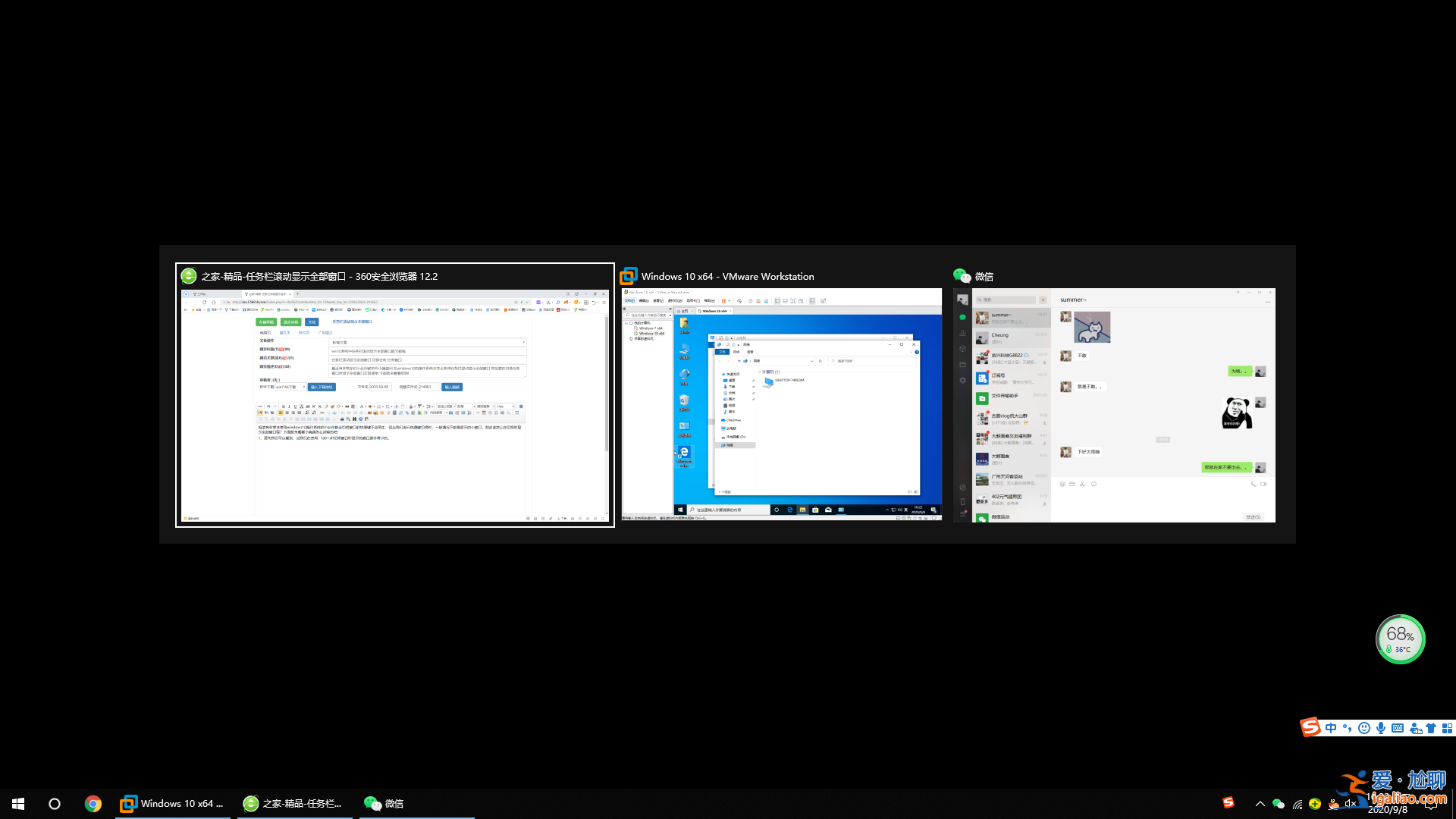Switch to the Windows 10 x64 tab in VMware
The width and height of the screenshot is (1456, 819).
point(715,311)
